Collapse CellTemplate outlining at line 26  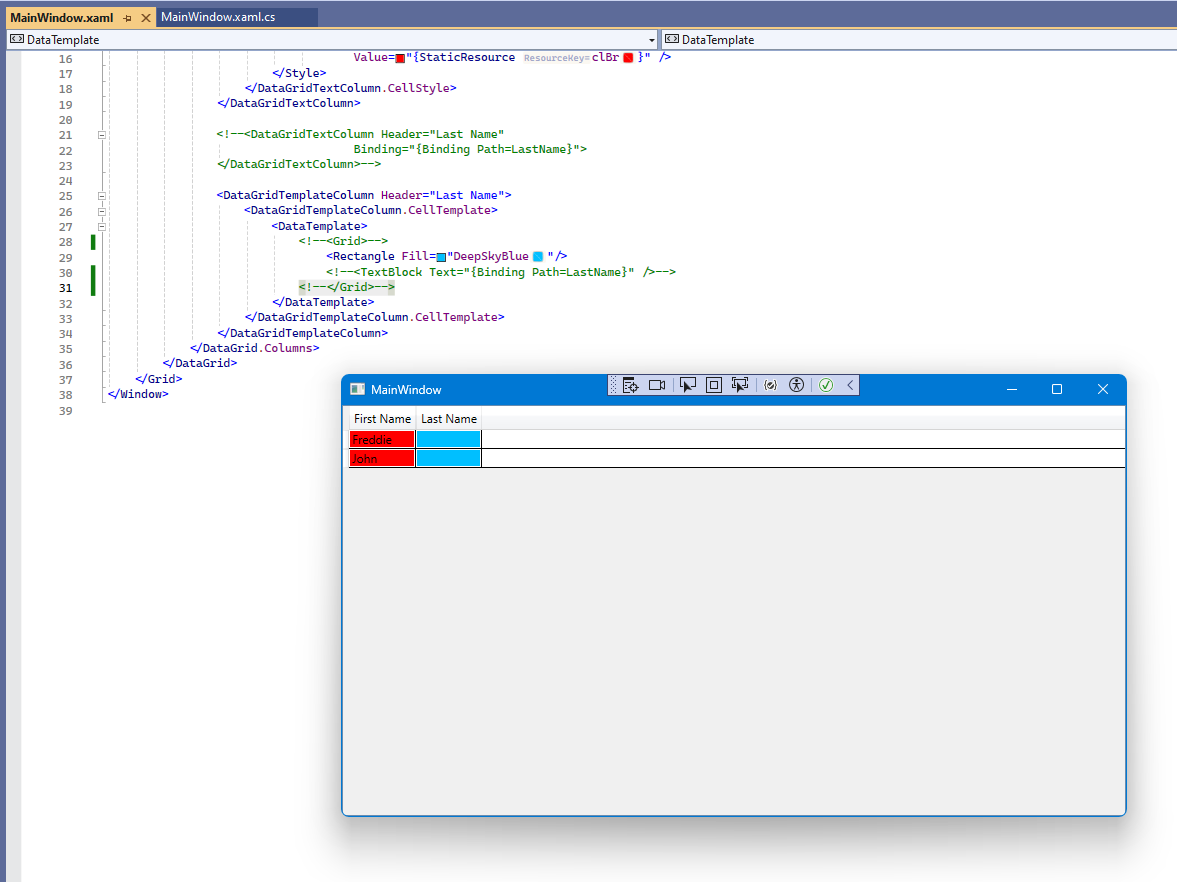click(101, 212)
